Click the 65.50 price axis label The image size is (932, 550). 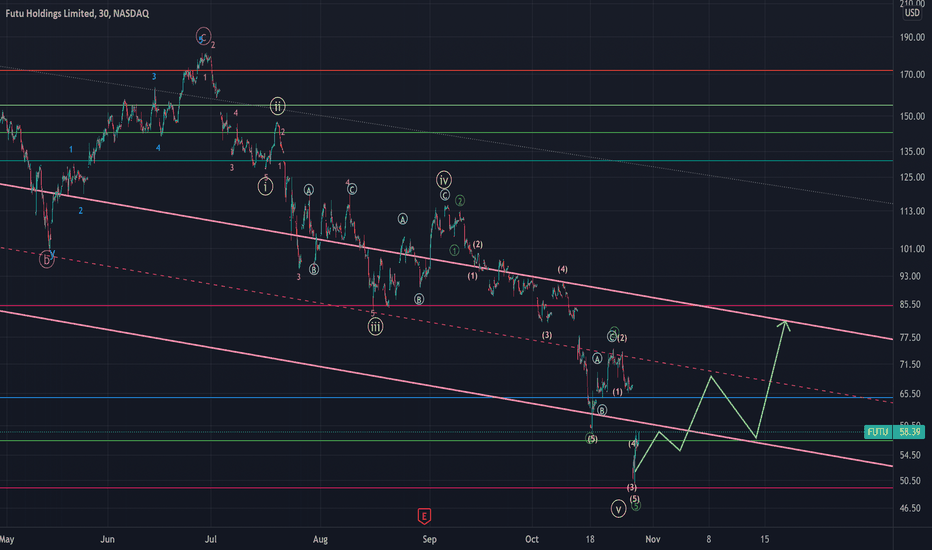click(x=912, y=394)
